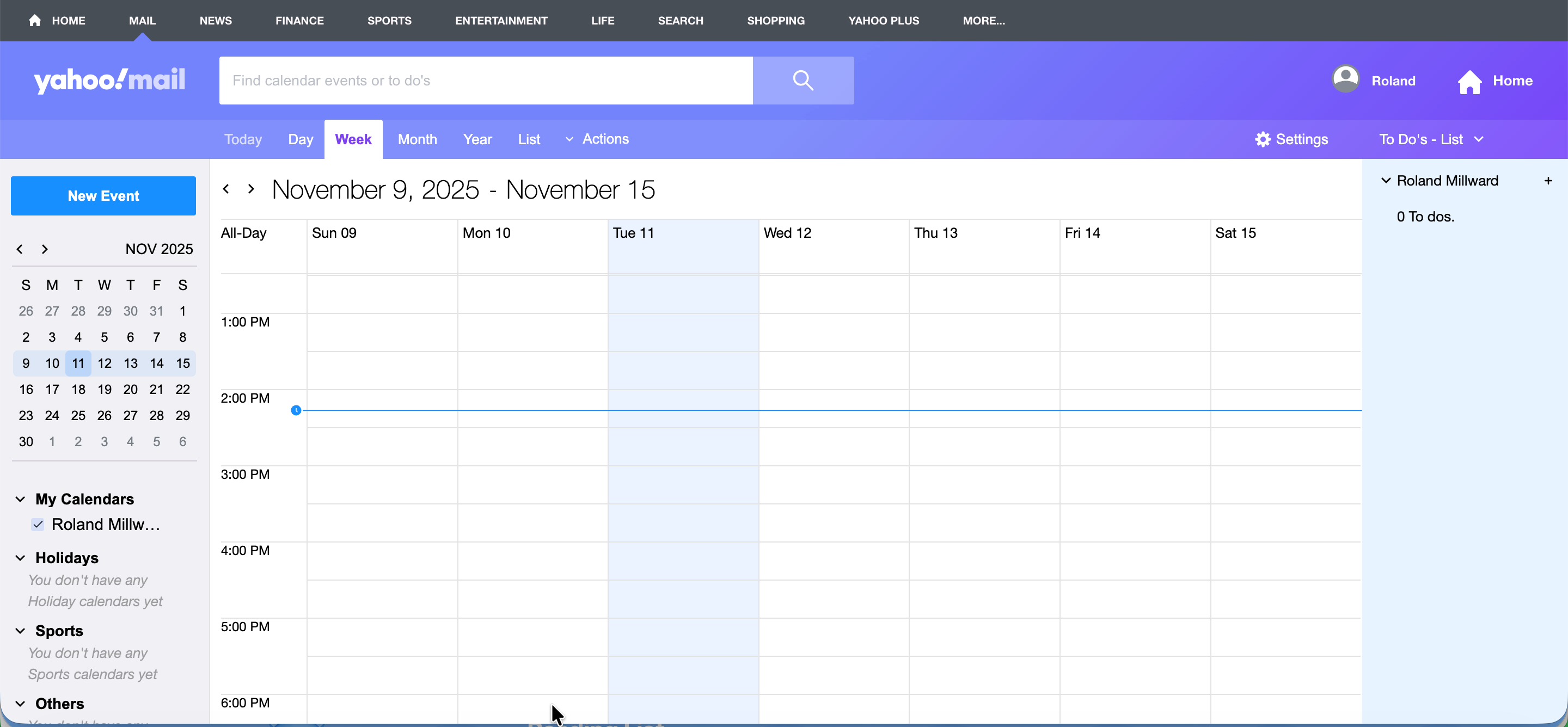Show previous month in mini calendar
The height and width of the screenshot is (727, 1568).
coord(20,249)
